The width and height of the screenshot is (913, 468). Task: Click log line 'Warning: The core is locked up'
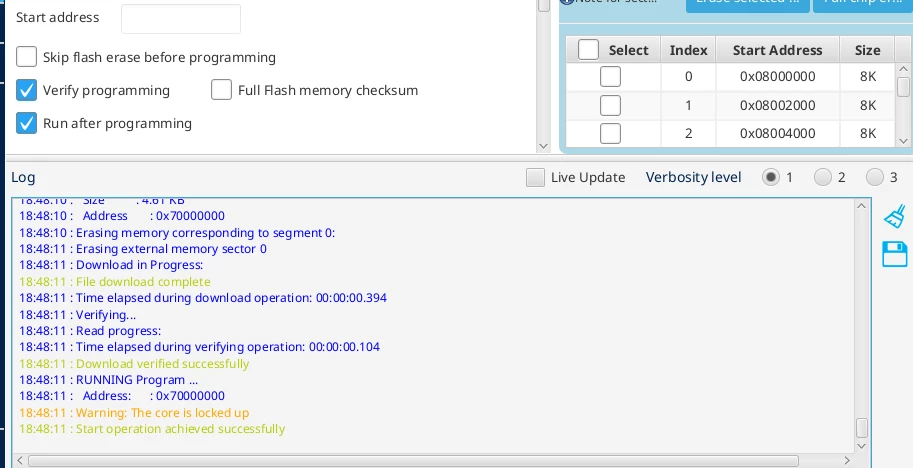[134, 413]
